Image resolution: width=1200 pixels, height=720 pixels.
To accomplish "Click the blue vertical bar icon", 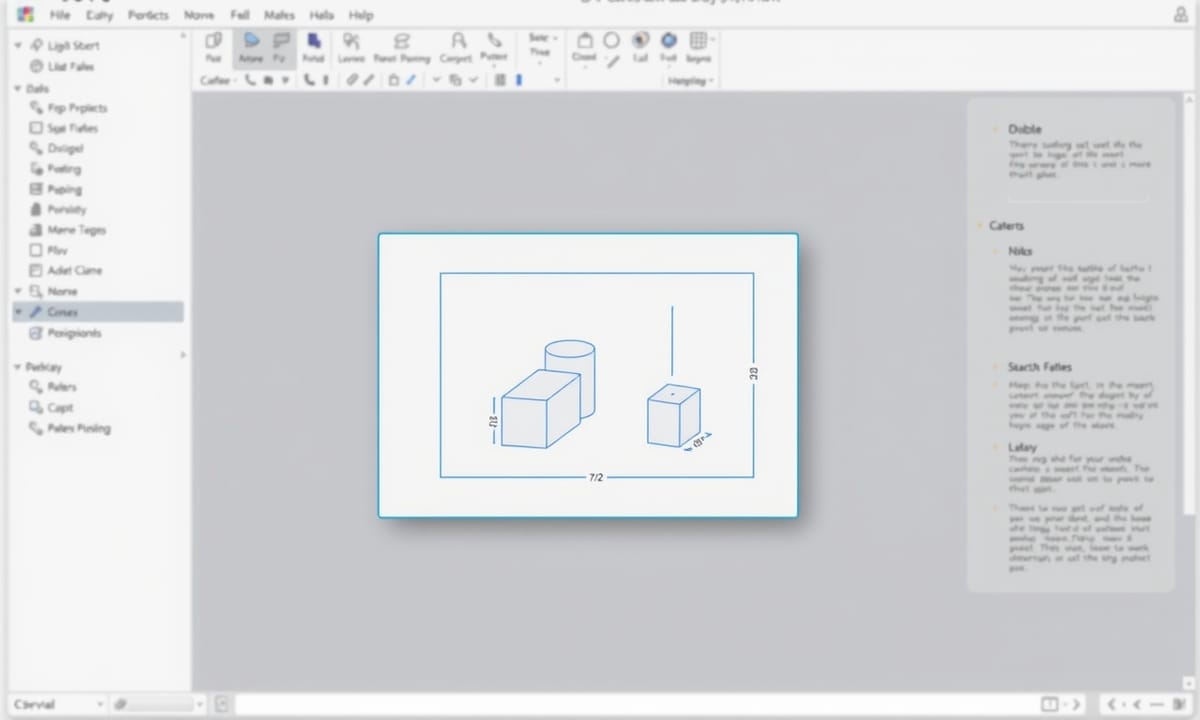I will click(518, 80).
